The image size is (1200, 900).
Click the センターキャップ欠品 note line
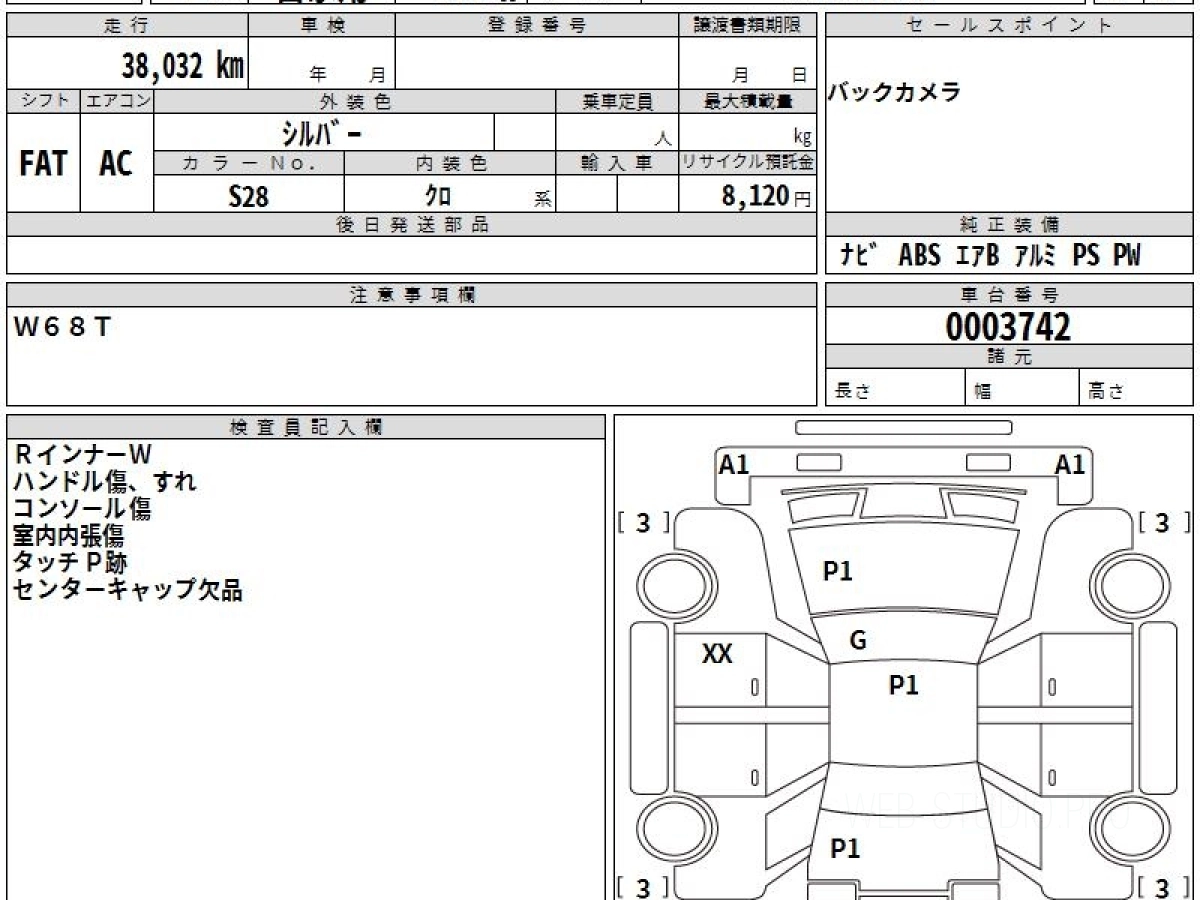128,589
